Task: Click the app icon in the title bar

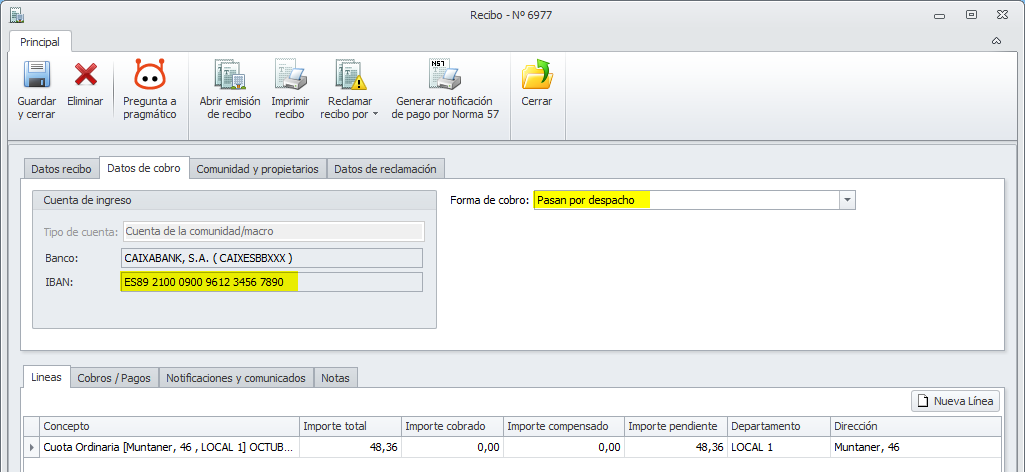Action: click(16, 14)
